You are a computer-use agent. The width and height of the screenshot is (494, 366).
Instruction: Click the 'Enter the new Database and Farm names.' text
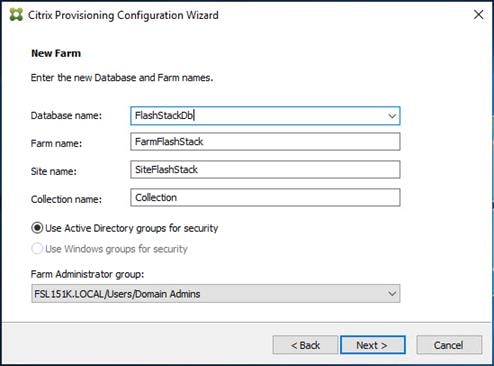122,78
